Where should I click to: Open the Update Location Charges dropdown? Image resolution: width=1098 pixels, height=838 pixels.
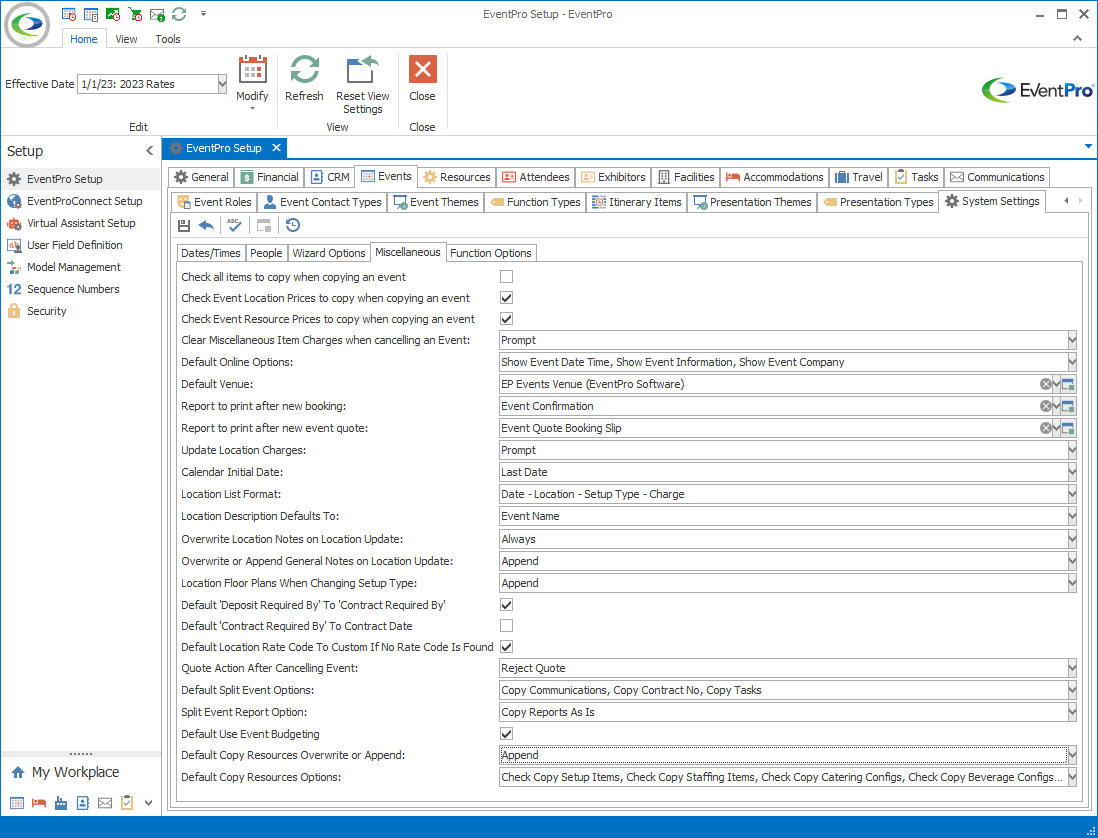[x=1072, y=450]
